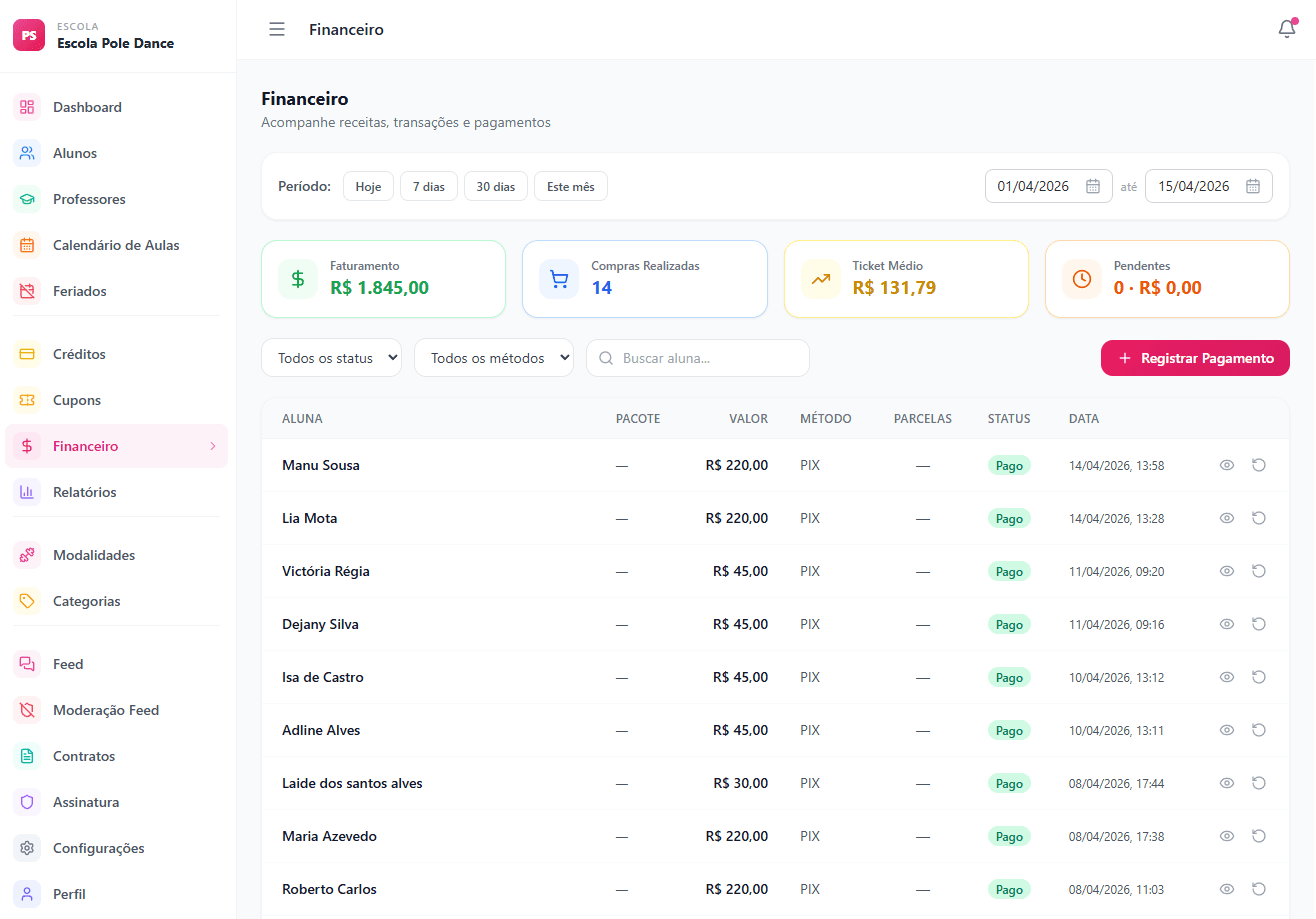Open the Todos os métodos dropdown
1316x919 pixels.
[x=494, y=358]
